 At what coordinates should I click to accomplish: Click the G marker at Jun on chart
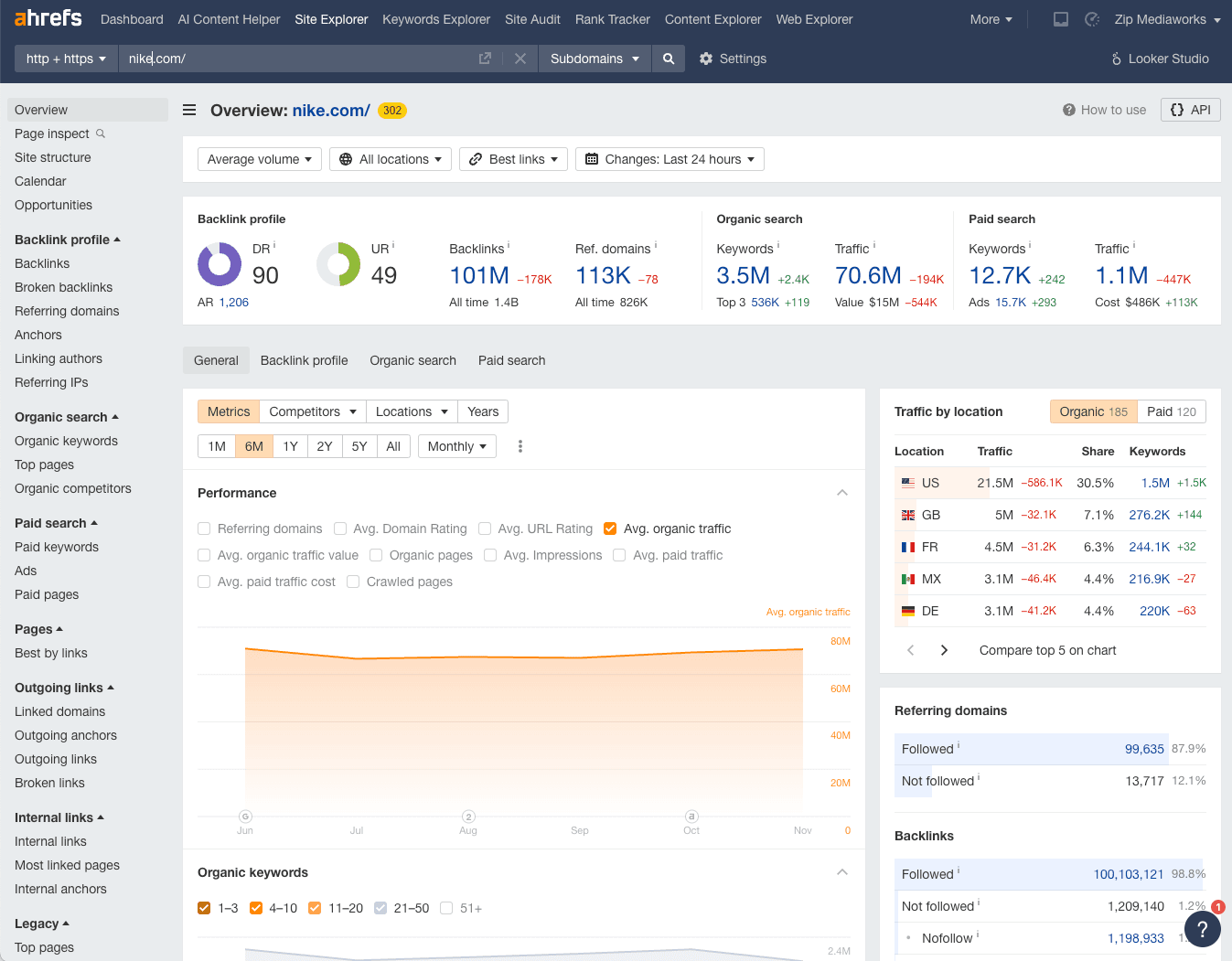(x=245, y=817)
